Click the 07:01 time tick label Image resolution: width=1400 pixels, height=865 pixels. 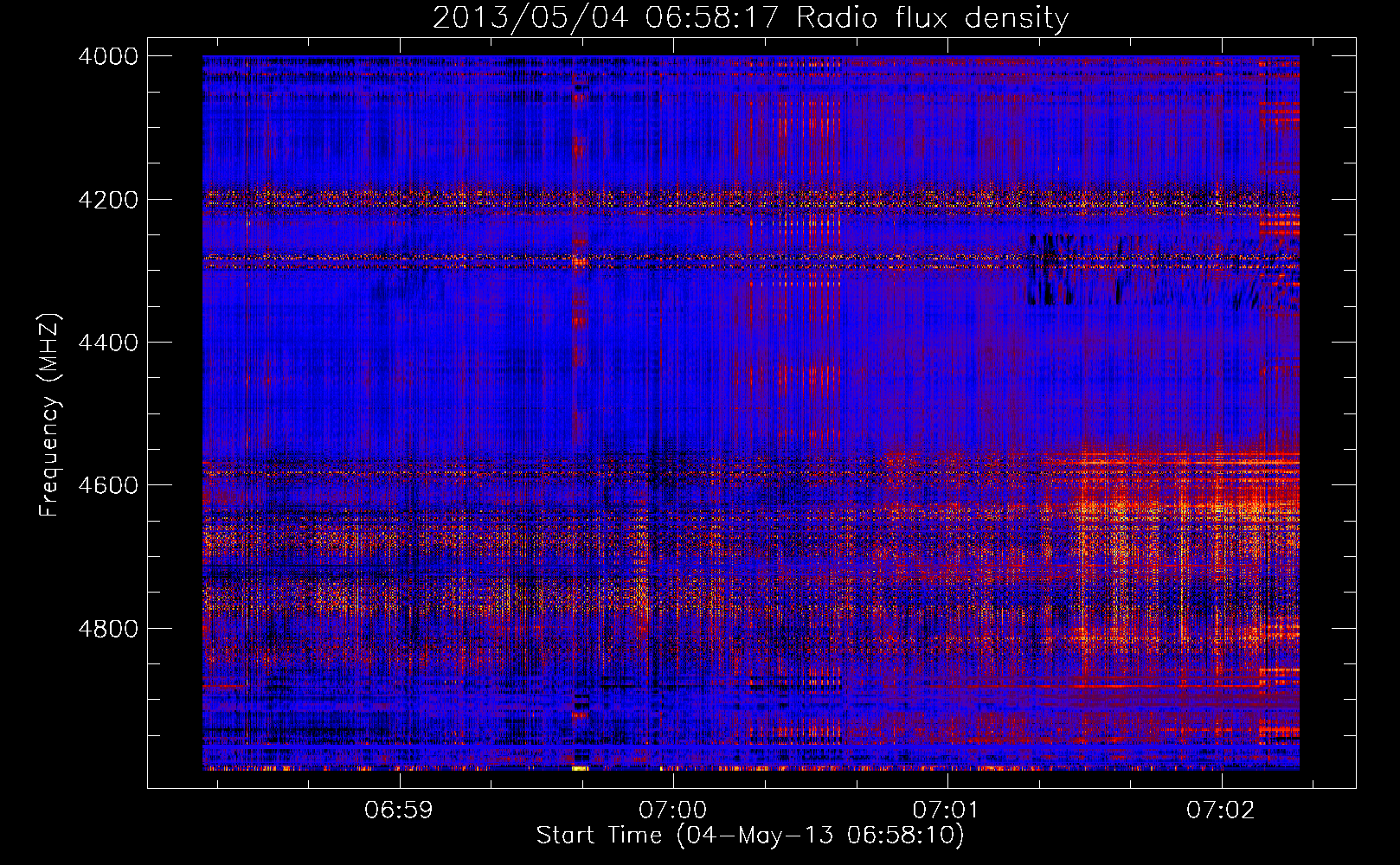pos(947,811)
